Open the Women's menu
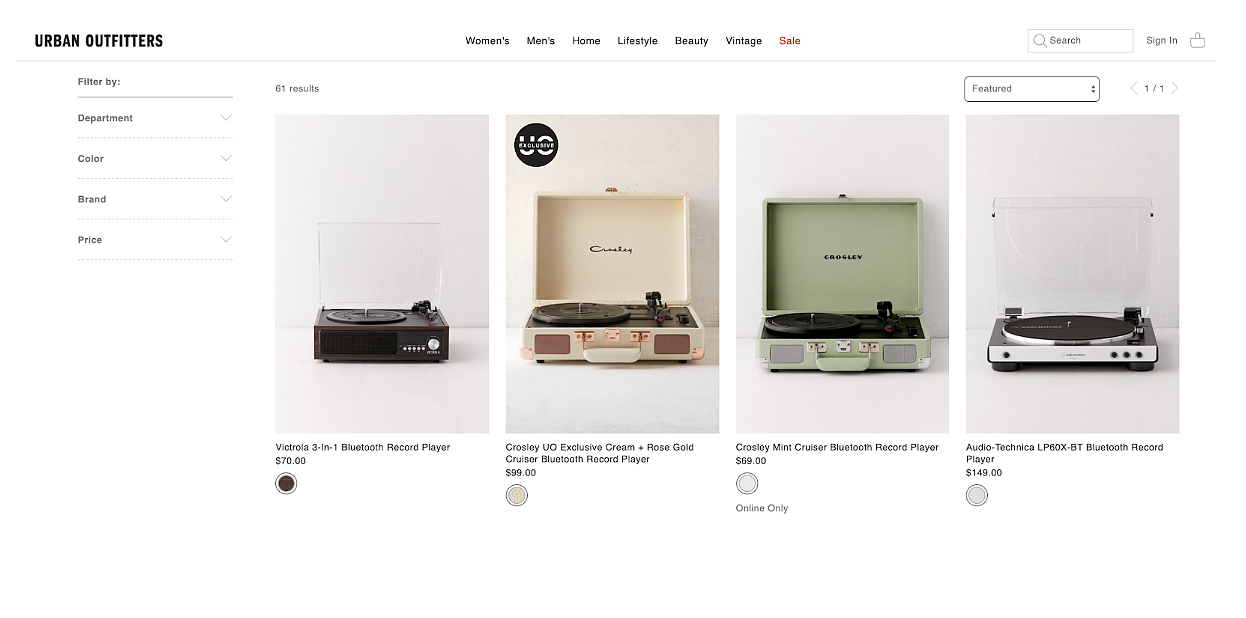 [x=487, y=41]
